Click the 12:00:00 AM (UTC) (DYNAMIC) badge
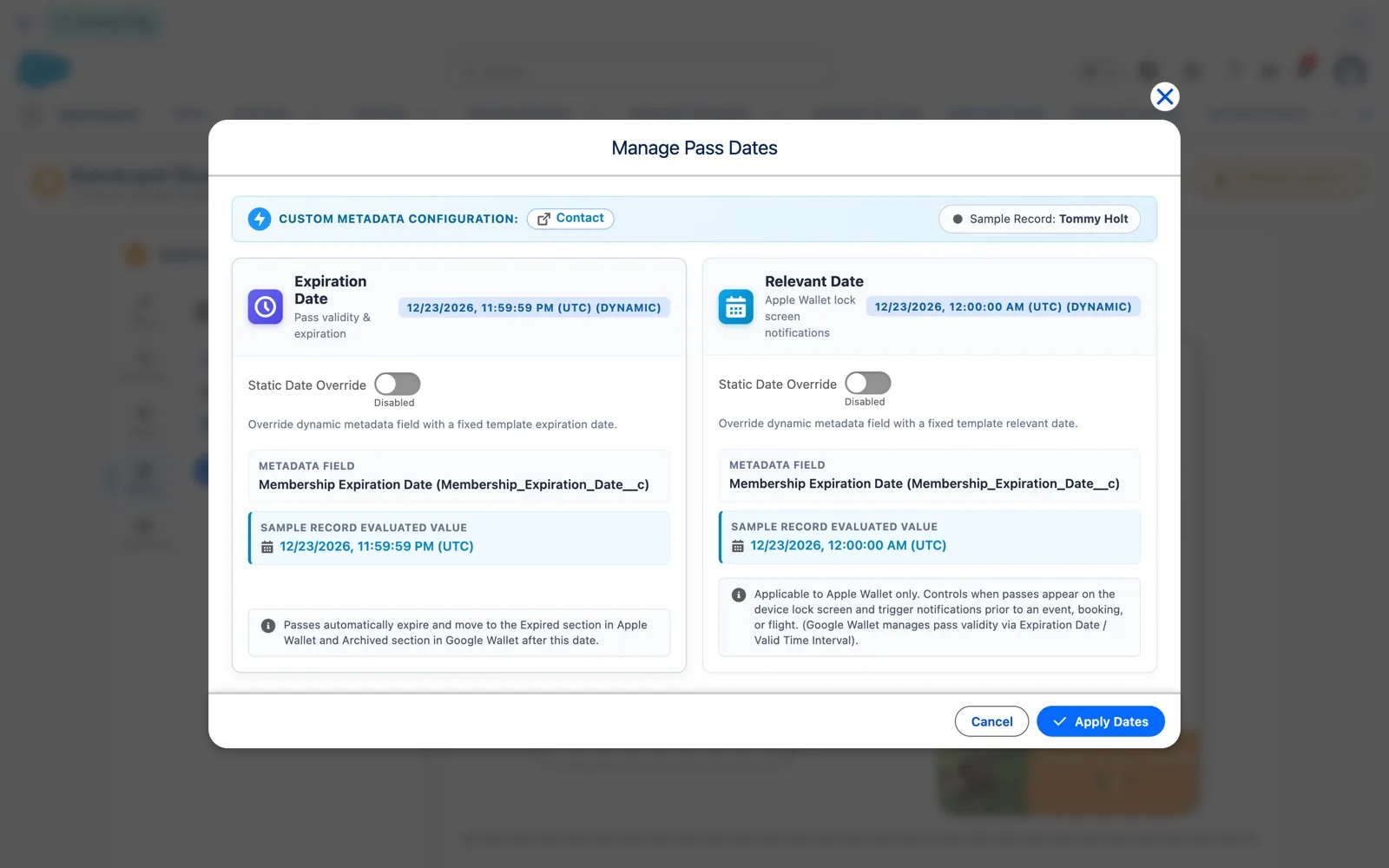Viewport: 1389px width, 868px height. [1004, 306]
